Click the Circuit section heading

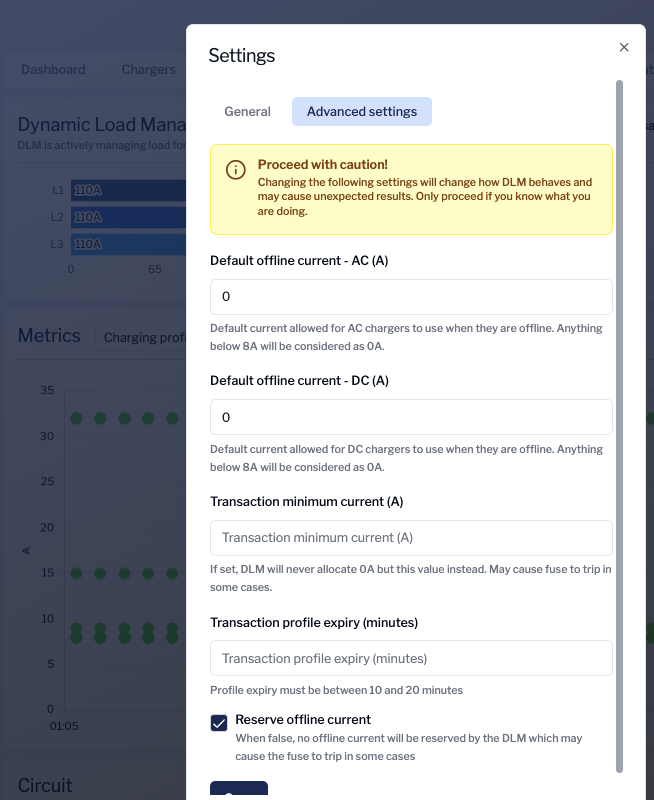[47, 786]
